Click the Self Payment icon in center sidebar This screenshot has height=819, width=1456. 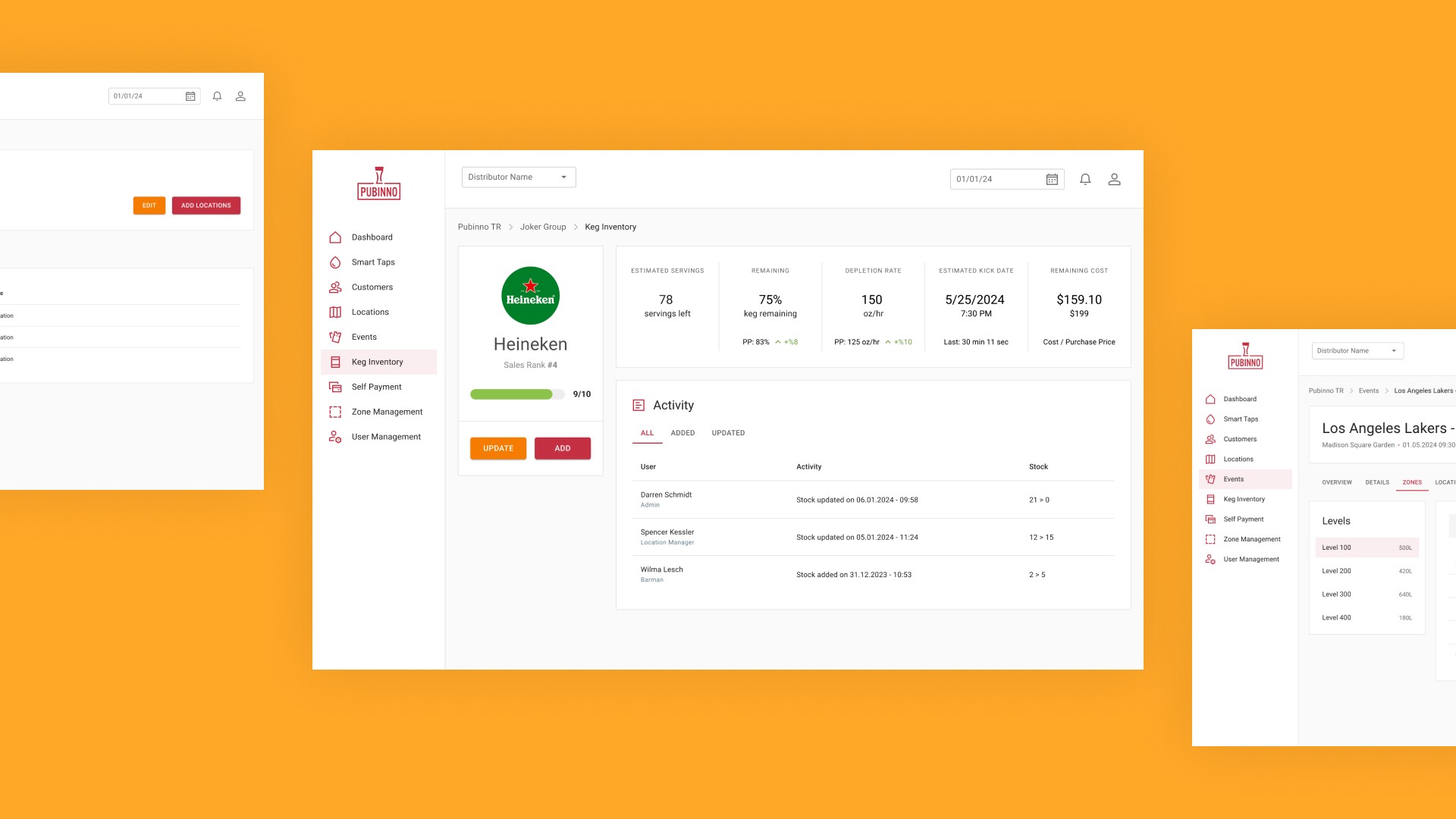[x=335, y=387]
